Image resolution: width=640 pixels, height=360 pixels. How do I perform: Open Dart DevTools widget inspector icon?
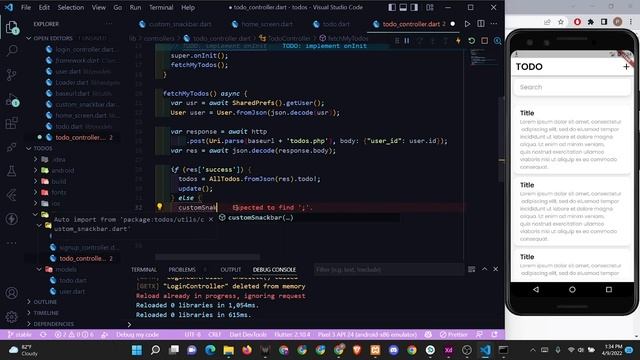tap(498, 41)
